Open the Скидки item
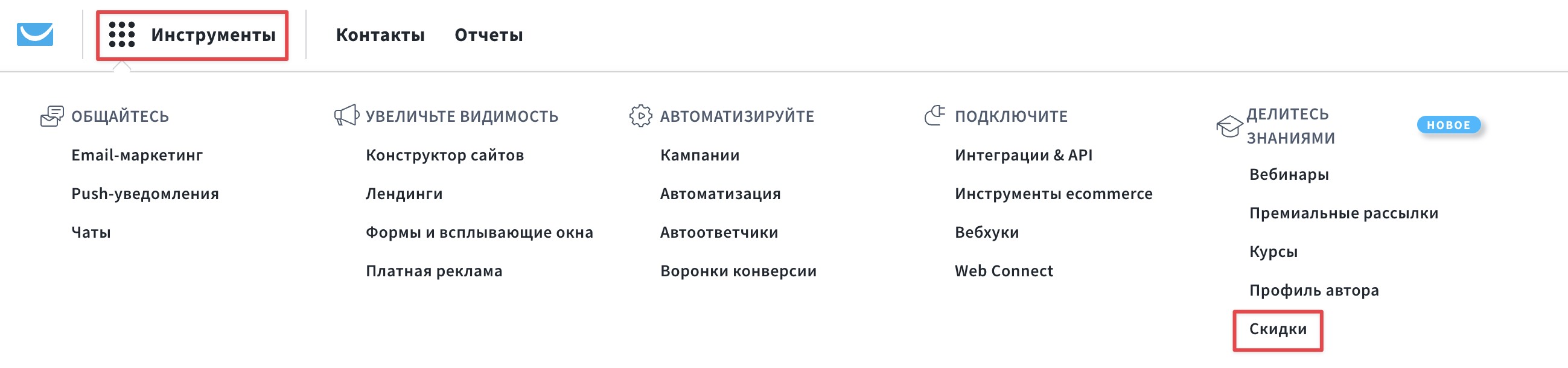 [x=1278, y=329]
